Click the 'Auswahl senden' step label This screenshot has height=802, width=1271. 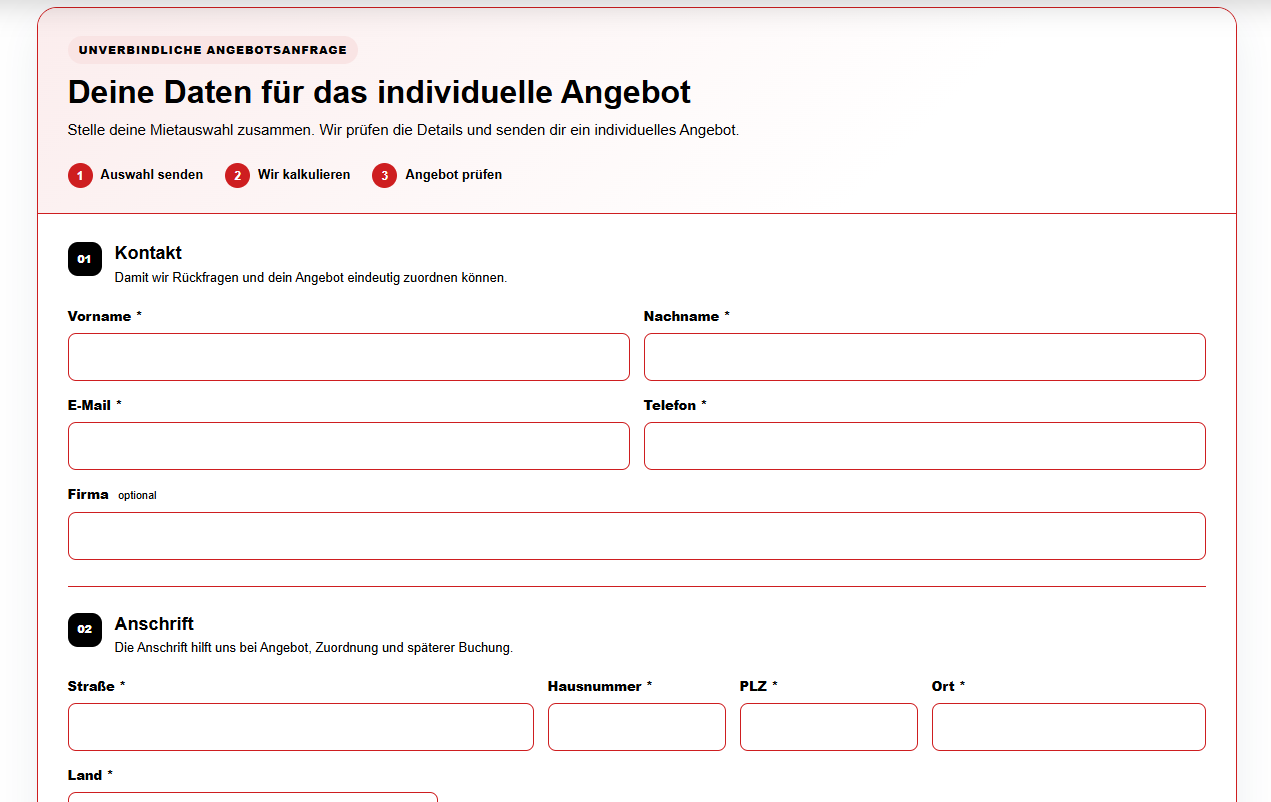152,175
